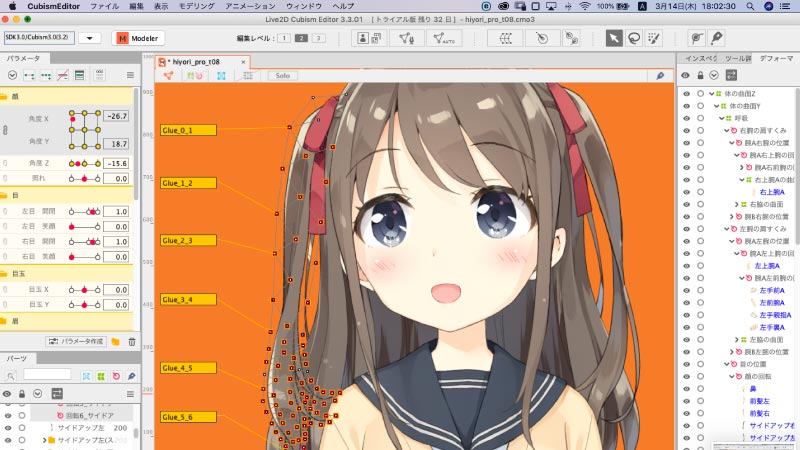Toggle visibility of 首の位置 deformer
The height and width of the screenshot is (450, 800).
(x=687, y=364)
